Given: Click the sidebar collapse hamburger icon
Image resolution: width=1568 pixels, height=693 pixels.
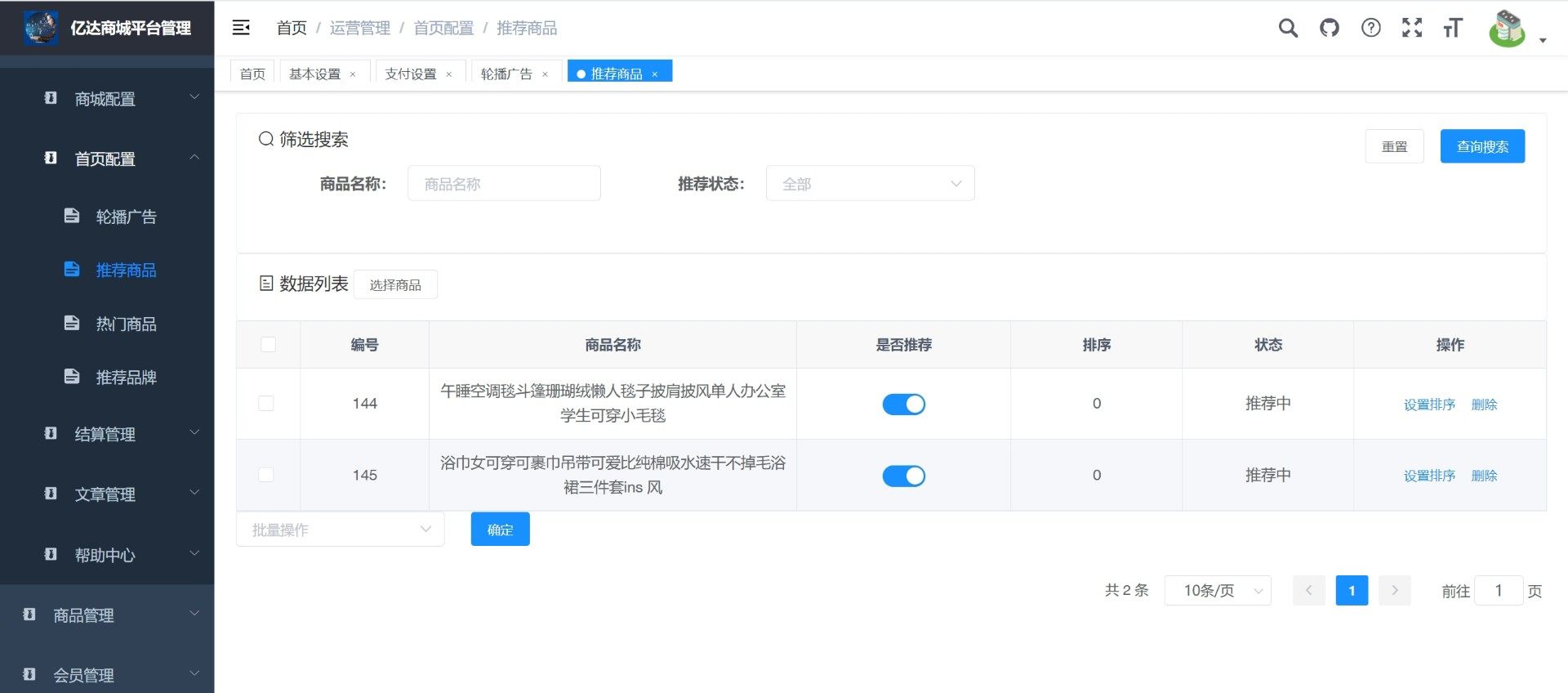Looking at the screenshot, I should click(x=241, y=28).
